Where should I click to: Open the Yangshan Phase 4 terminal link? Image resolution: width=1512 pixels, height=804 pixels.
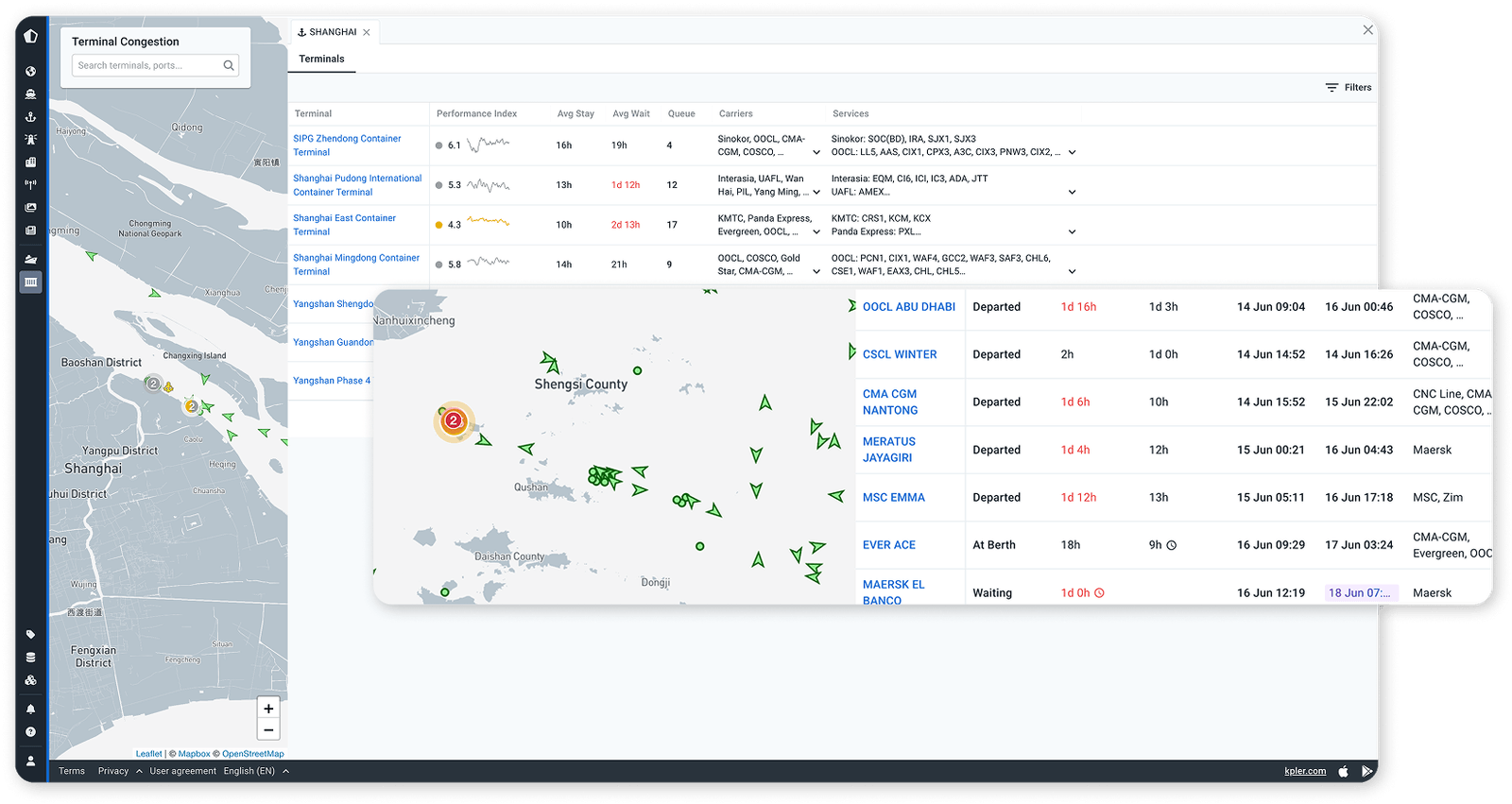point(332,381)
